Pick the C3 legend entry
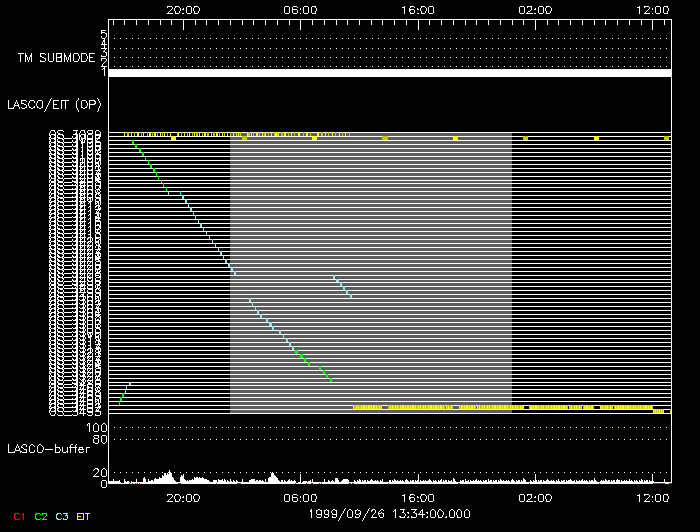 point(64,516)
